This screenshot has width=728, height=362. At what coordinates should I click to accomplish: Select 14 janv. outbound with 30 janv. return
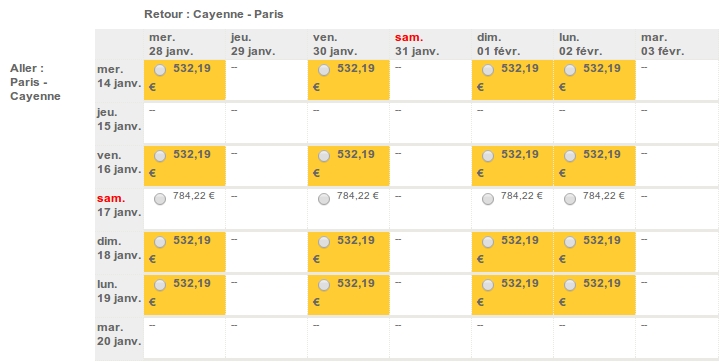tap(324, 70)
